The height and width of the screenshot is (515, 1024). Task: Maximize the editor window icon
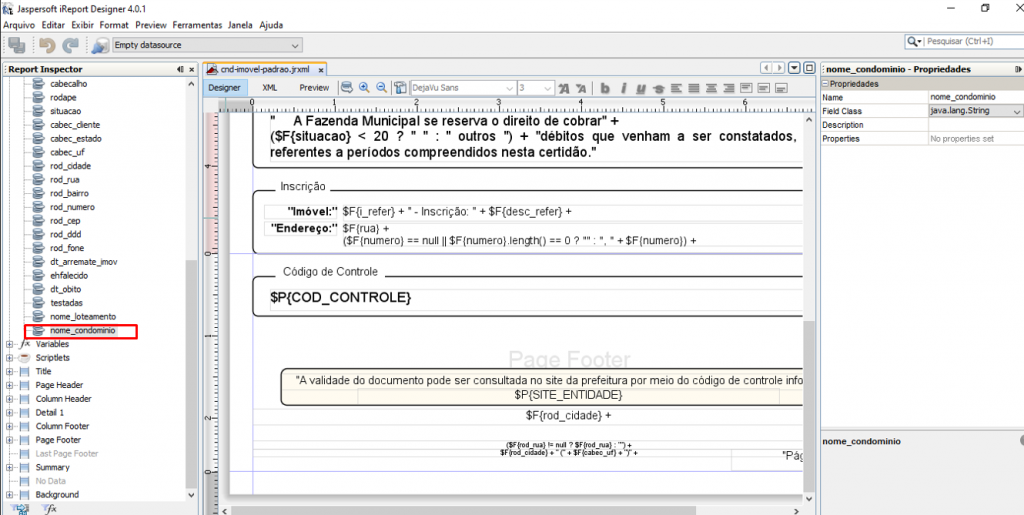coord(808,68)
